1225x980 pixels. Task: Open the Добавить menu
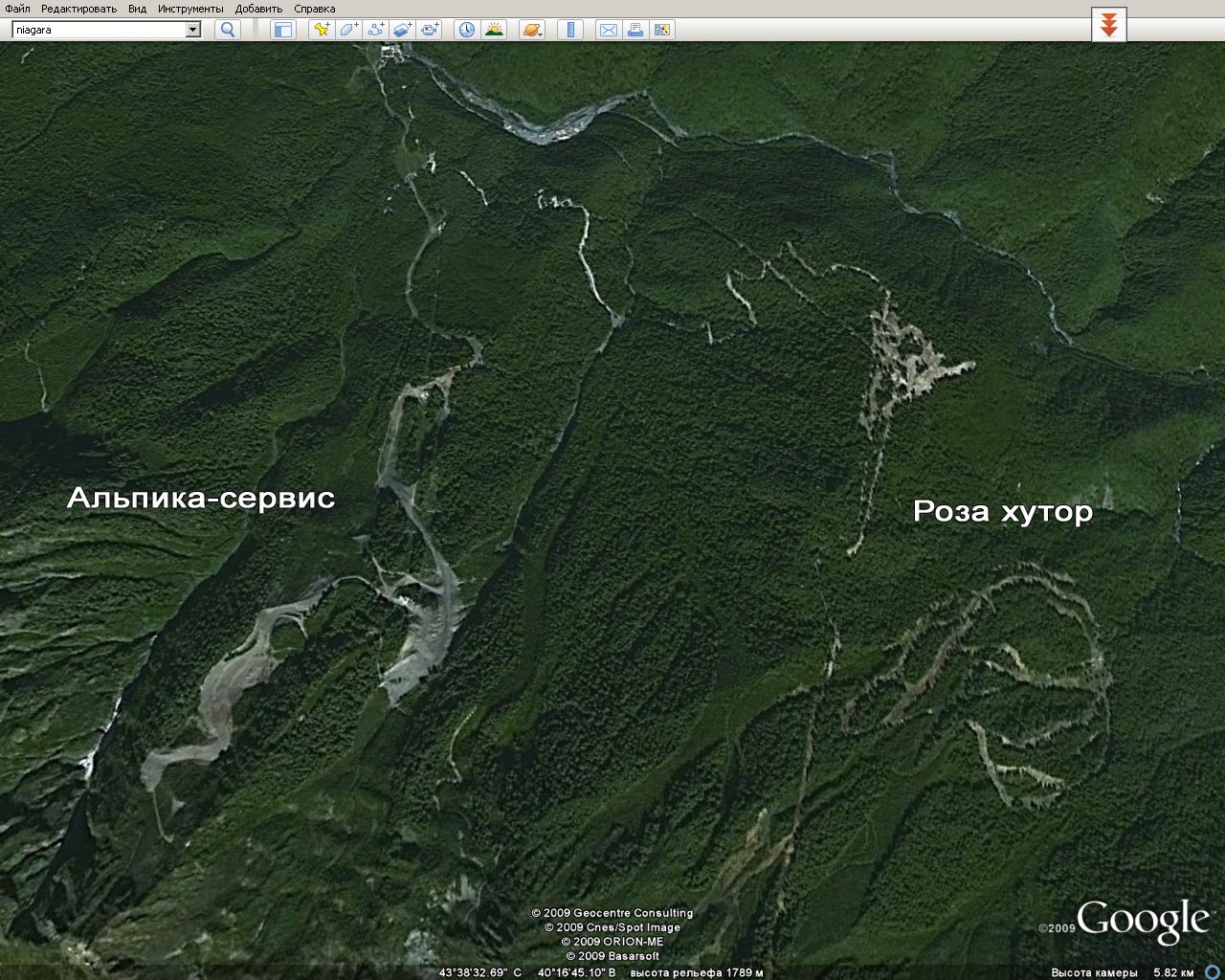(x=258, y=9)
